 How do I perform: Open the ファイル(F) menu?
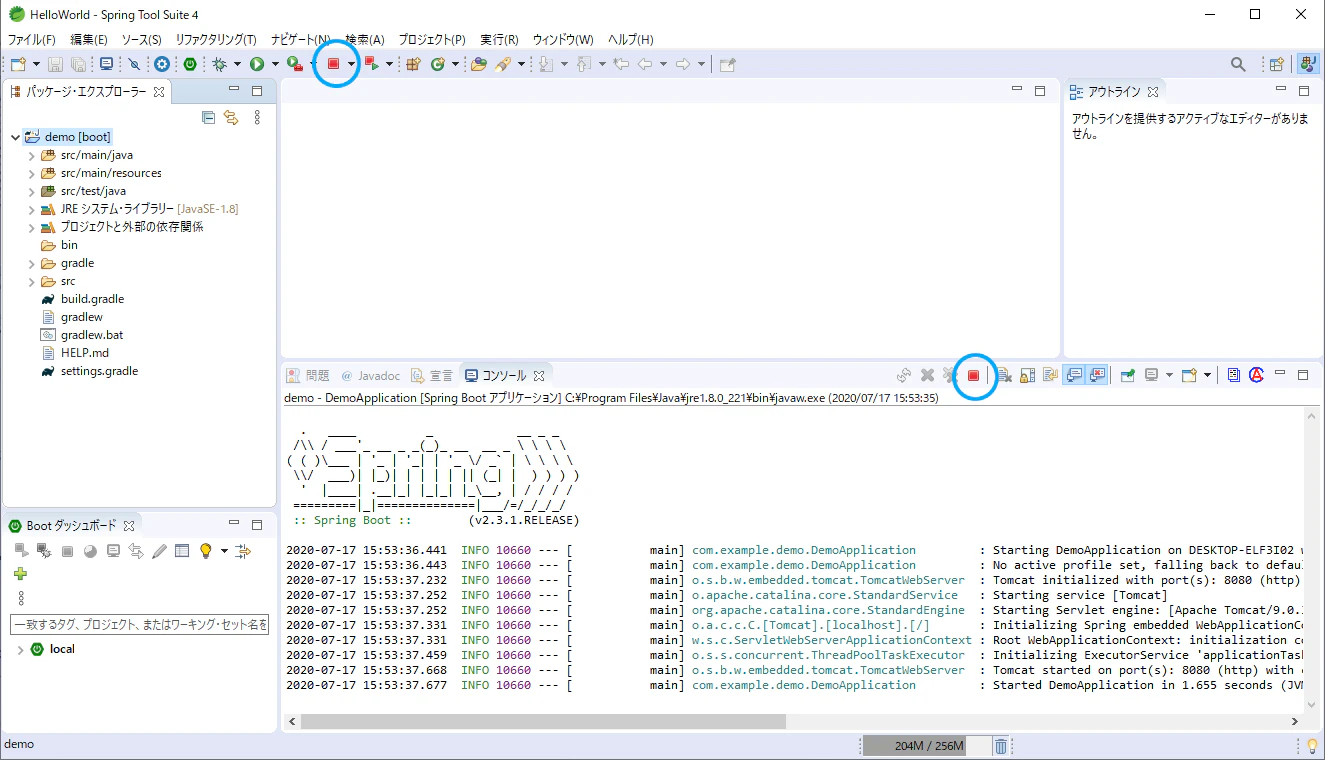click(x=32, y=39)
